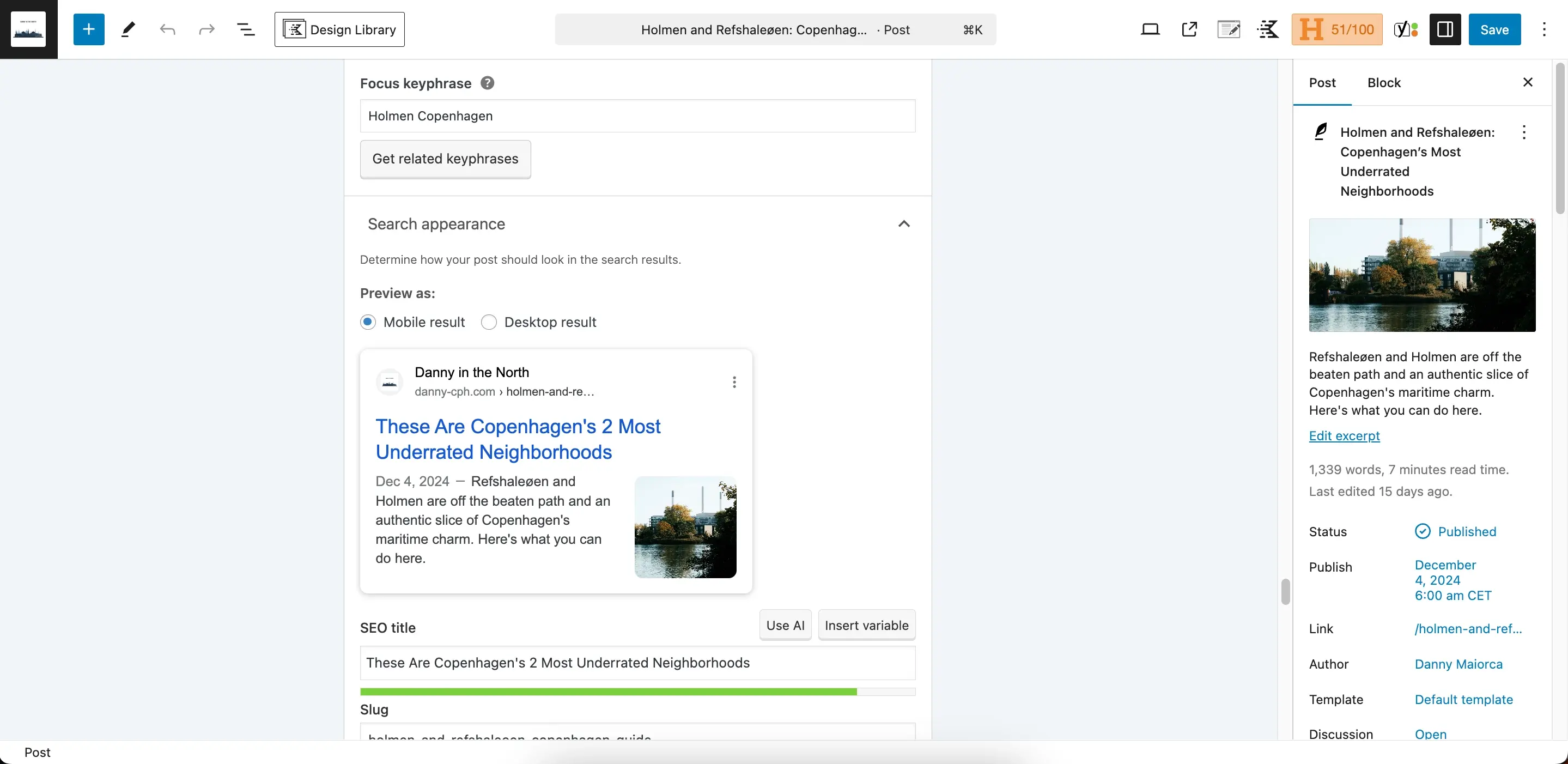Viewport: 1568px width, 764px height.
Task: Open Headline Studio 51/100 score
Action: [1336, 29]
